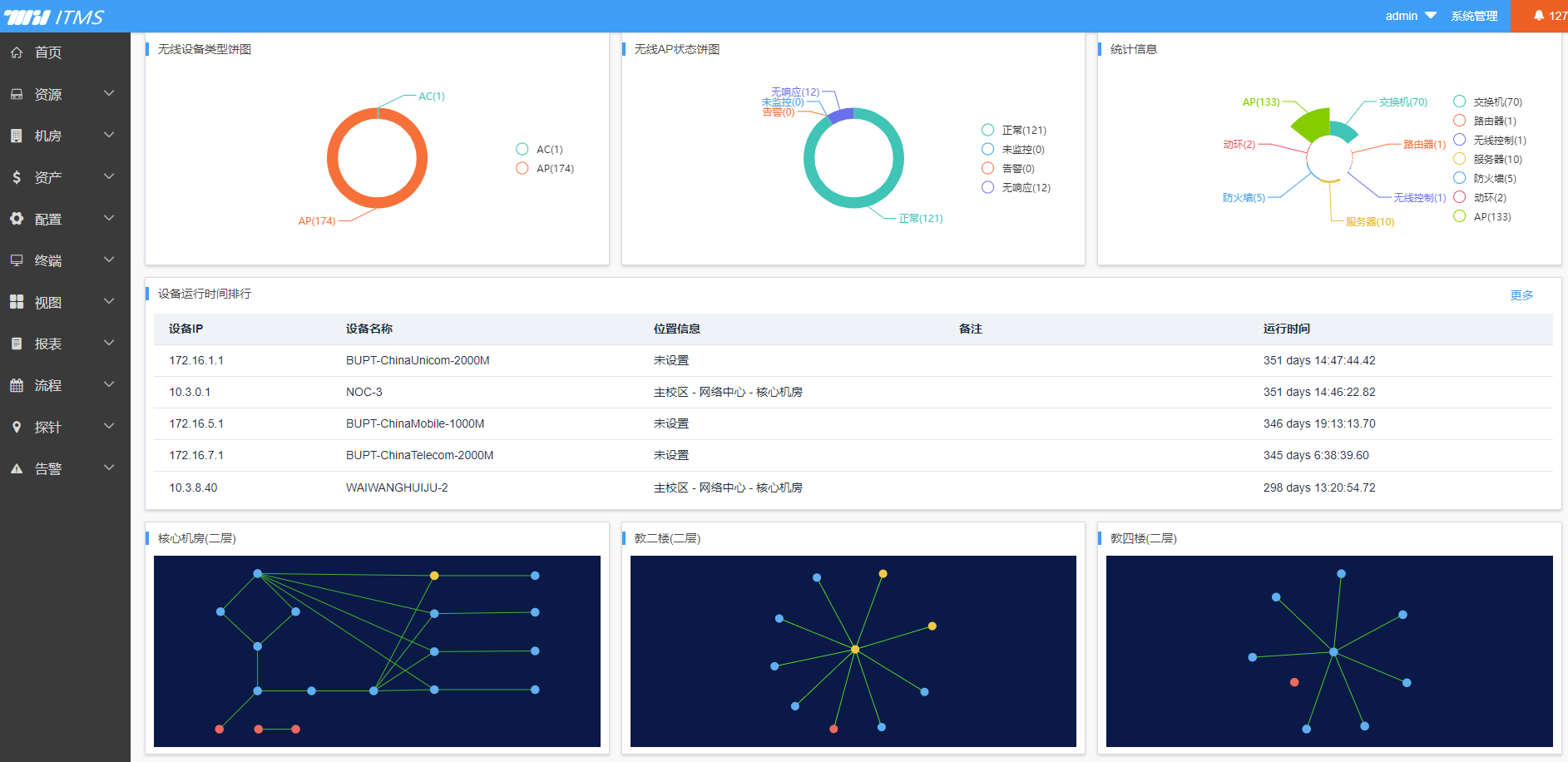Click the 资源 sidebar icon
This screenshot has height=762, width=1568.
17,94
